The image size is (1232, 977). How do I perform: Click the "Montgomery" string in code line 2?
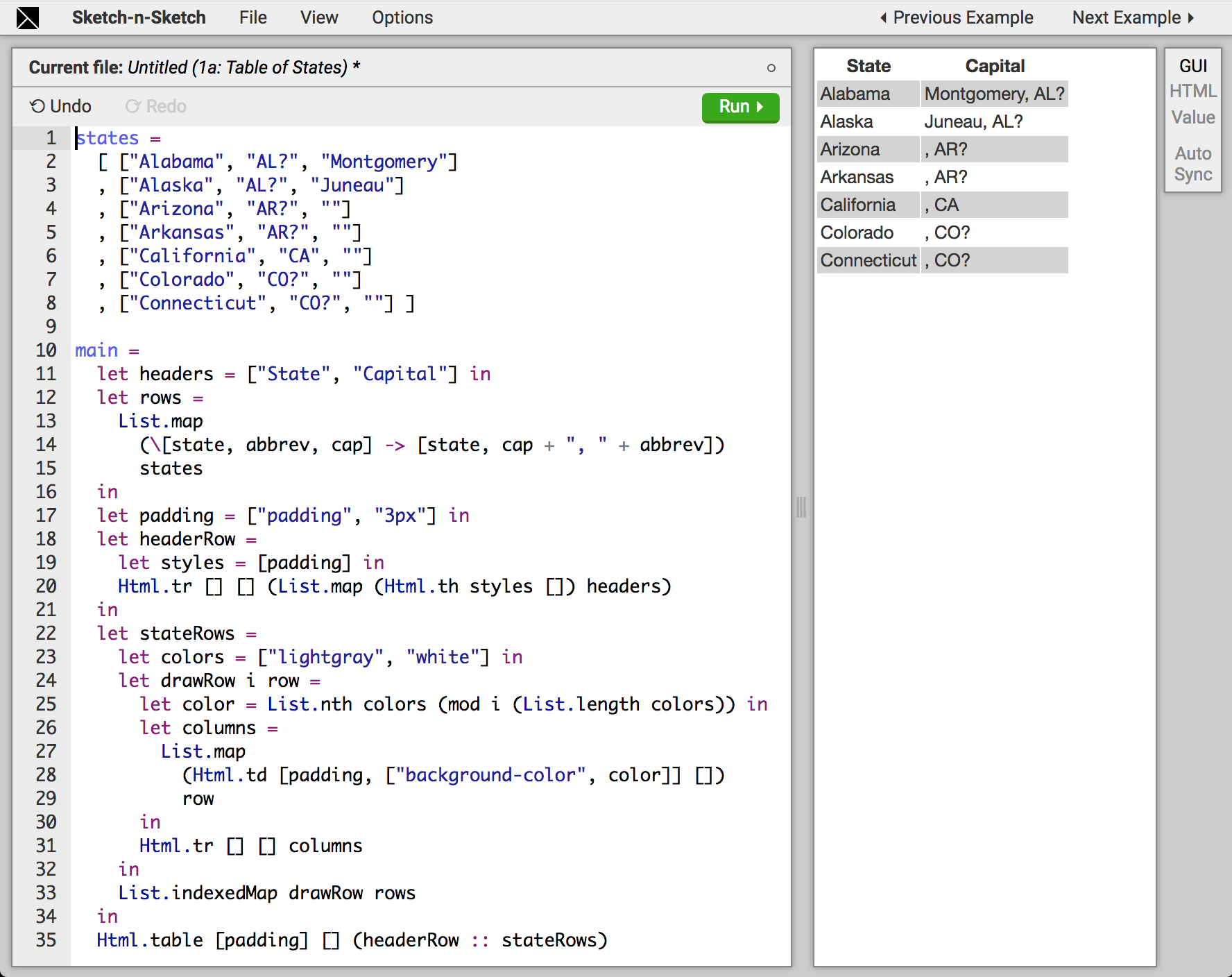[384, 162]
